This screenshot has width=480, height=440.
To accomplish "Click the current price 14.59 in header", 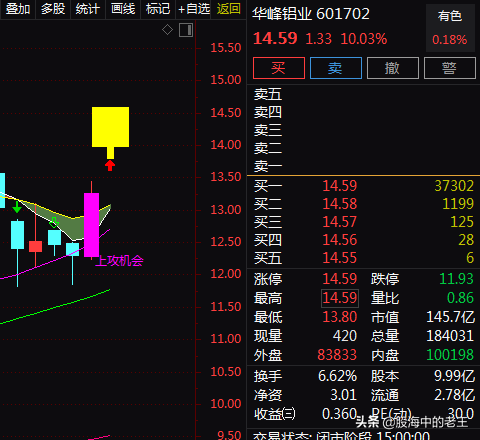I will coord(275,39).
